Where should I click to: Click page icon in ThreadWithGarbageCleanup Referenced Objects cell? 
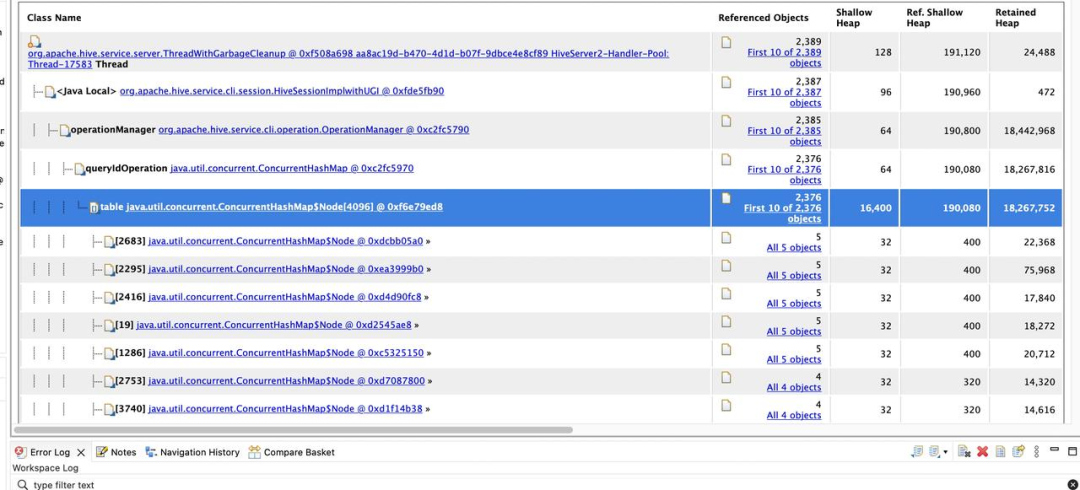pos(726,42)
